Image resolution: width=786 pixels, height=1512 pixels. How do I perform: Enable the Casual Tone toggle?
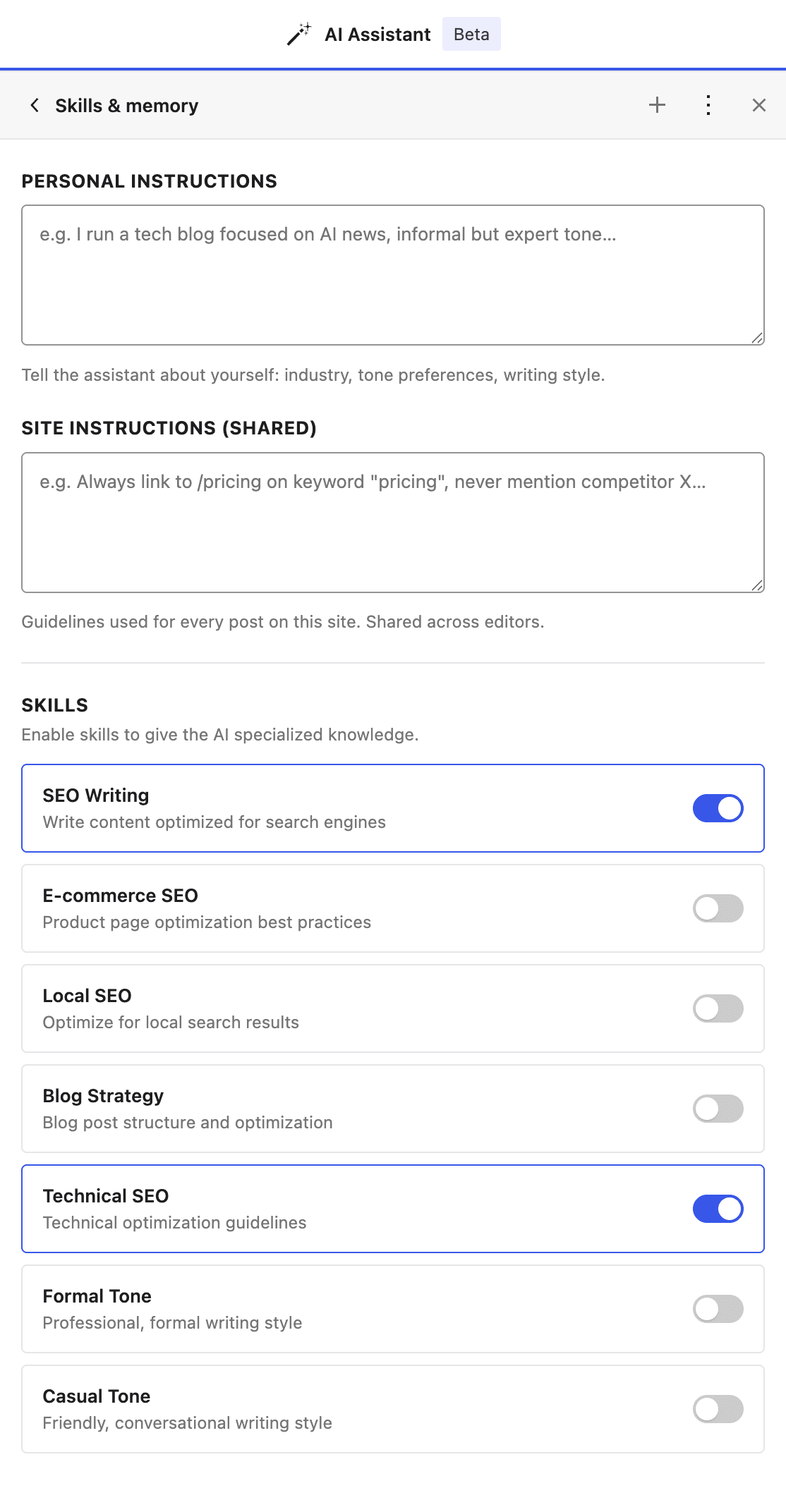[718, 1409]
